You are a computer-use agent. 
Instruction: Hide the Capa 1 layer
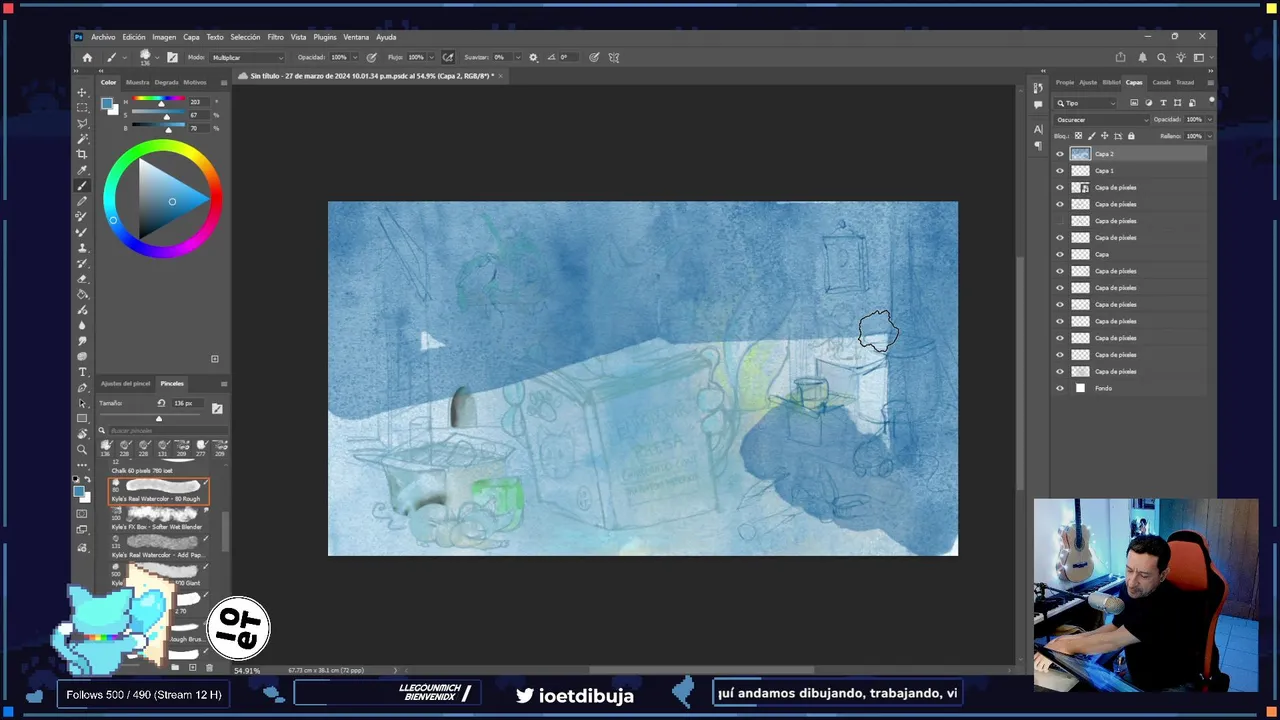[x=1060, y=171]
